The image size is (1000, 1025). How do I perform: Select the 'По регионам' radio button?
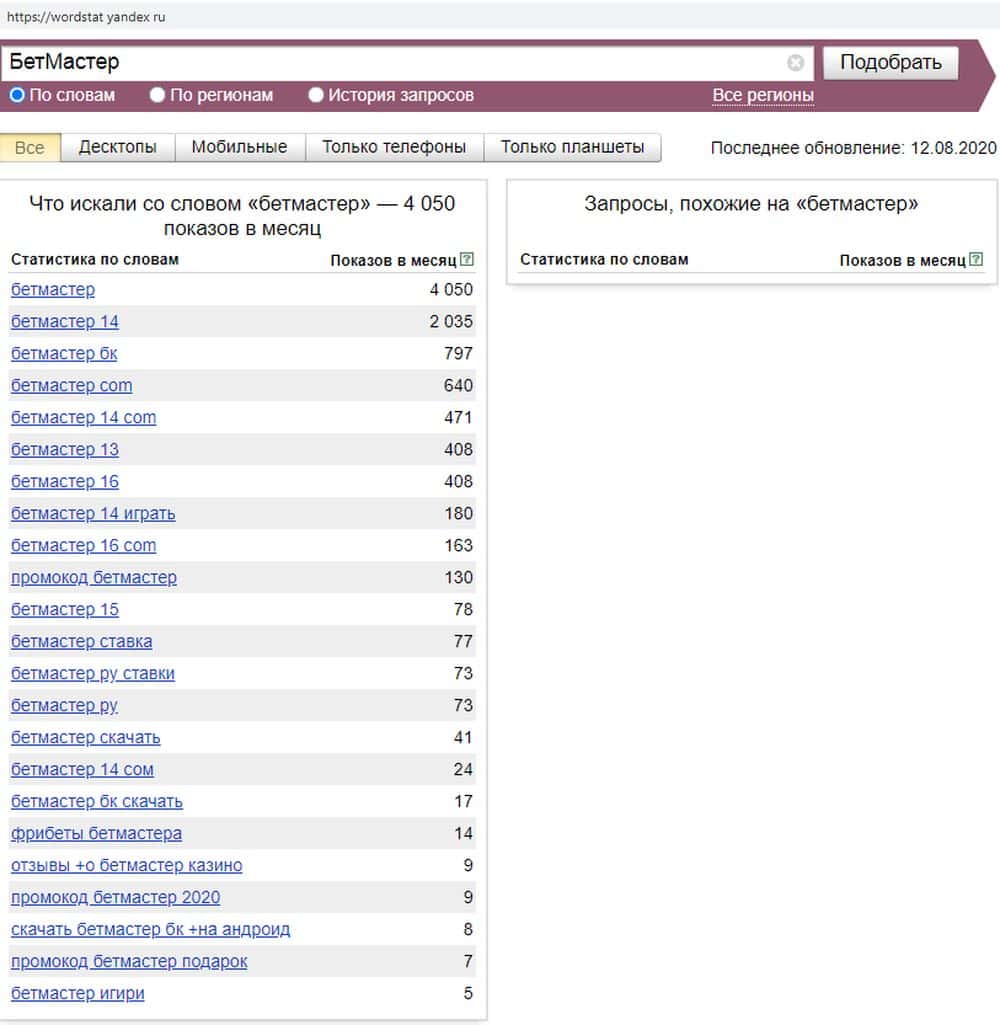pyautogui.click(x=157, y=95)
